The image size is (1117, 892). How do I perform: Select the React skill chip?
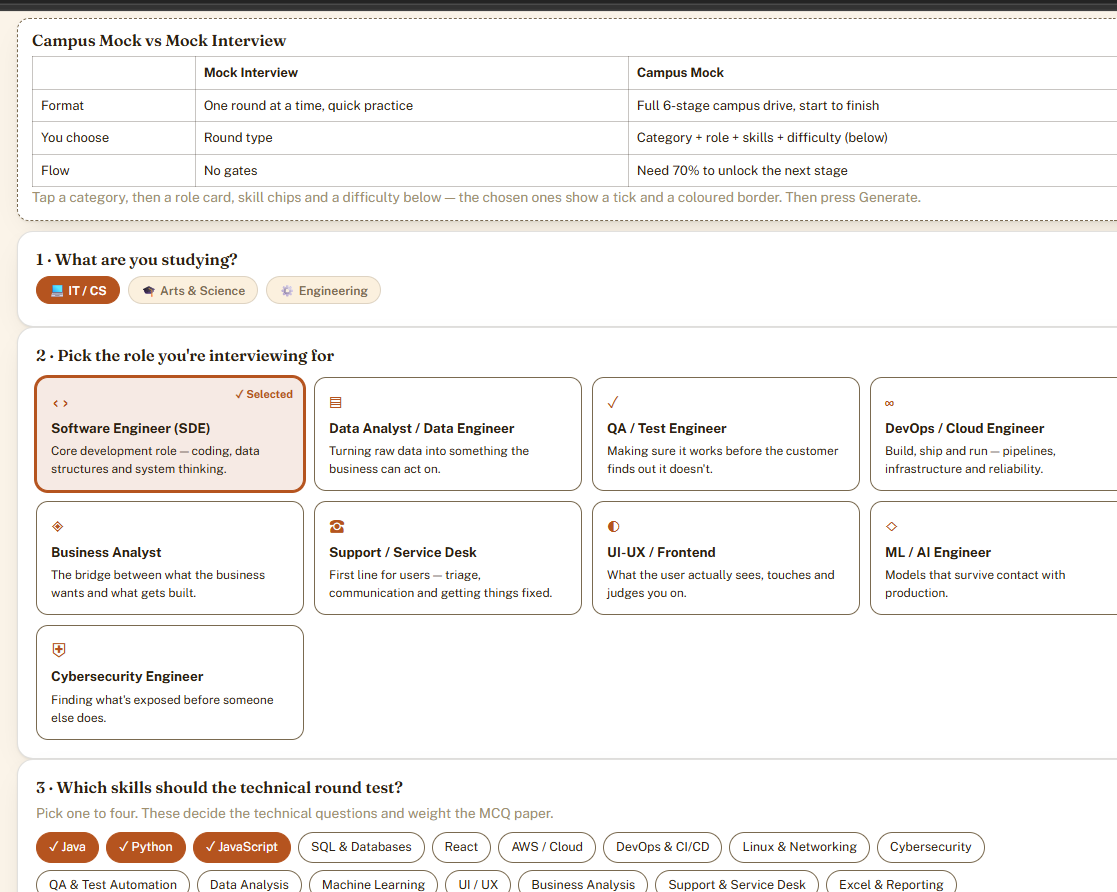[461, 847]
